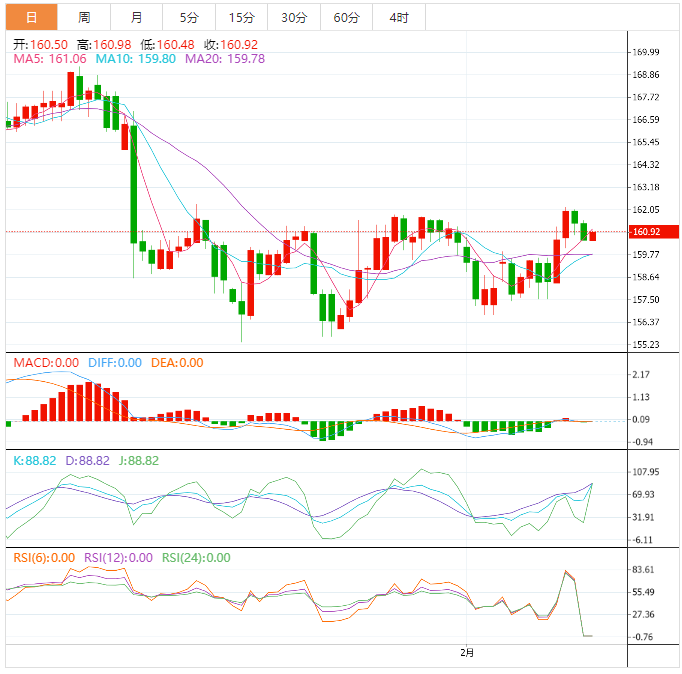
Task: Click the K:88.82 KDJ label
Action: (x=34, y=460)
